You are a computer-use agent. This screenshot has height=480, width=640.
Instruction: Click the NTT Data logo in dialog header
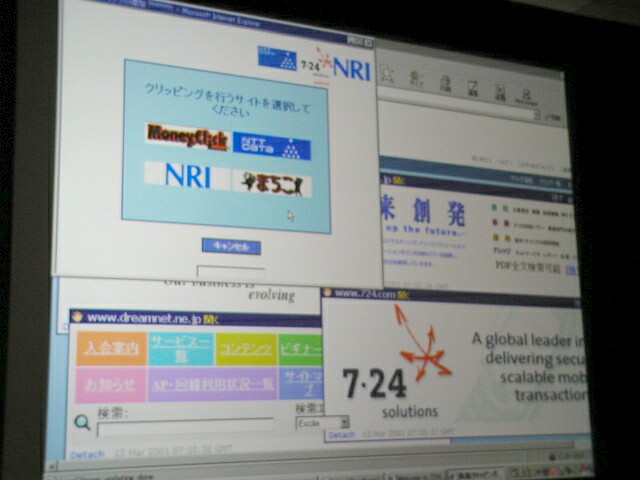[x=276, y=57]
